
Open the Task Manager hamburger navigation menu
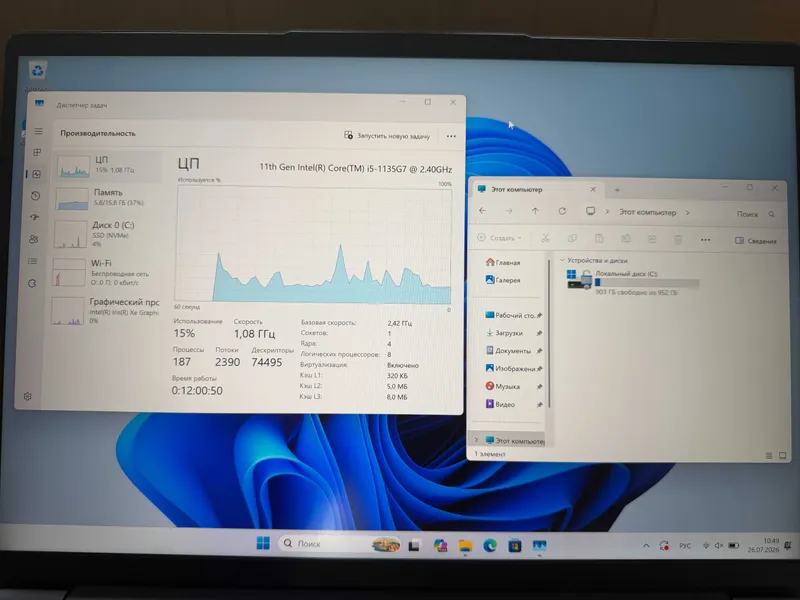pos(38,131)
